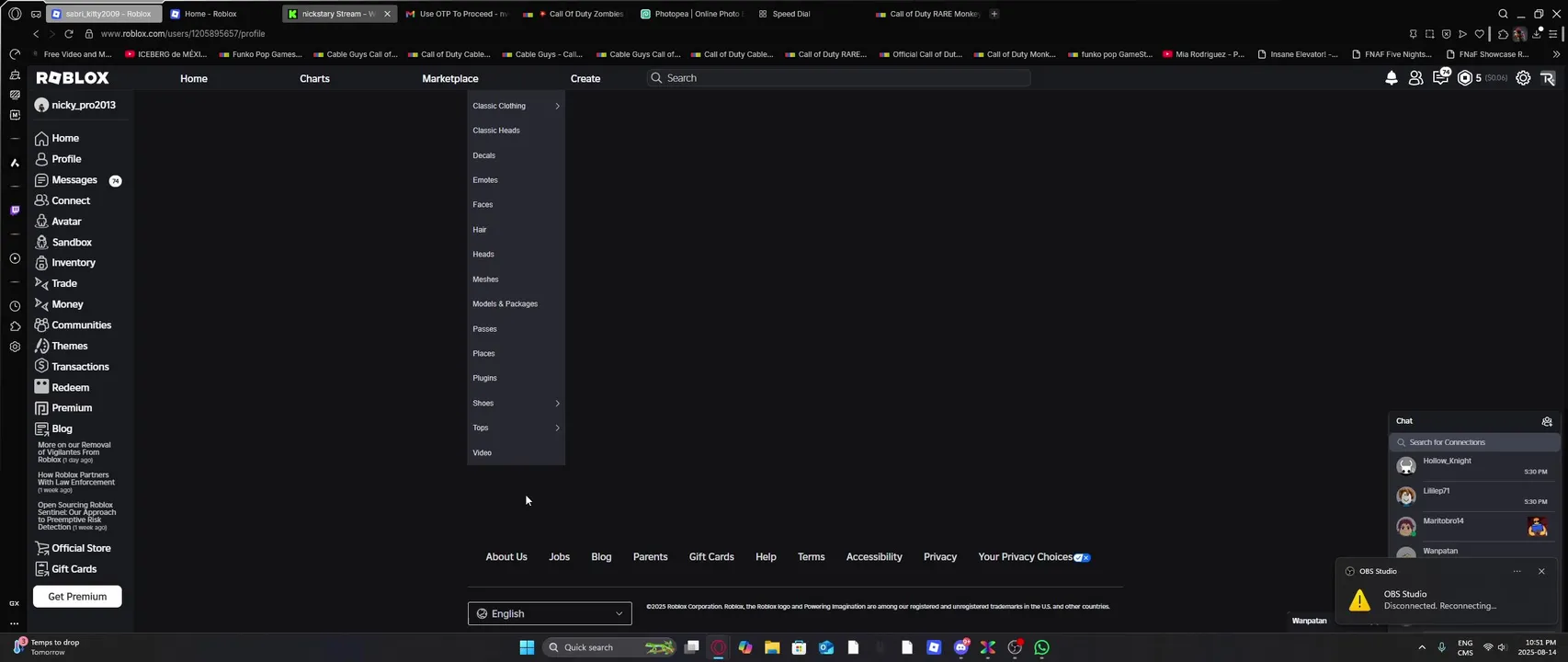The height and width of the screenshot is (662, 1568).
Task: Open chat settings icon in Chat panel
Action: coord(1547,421)
